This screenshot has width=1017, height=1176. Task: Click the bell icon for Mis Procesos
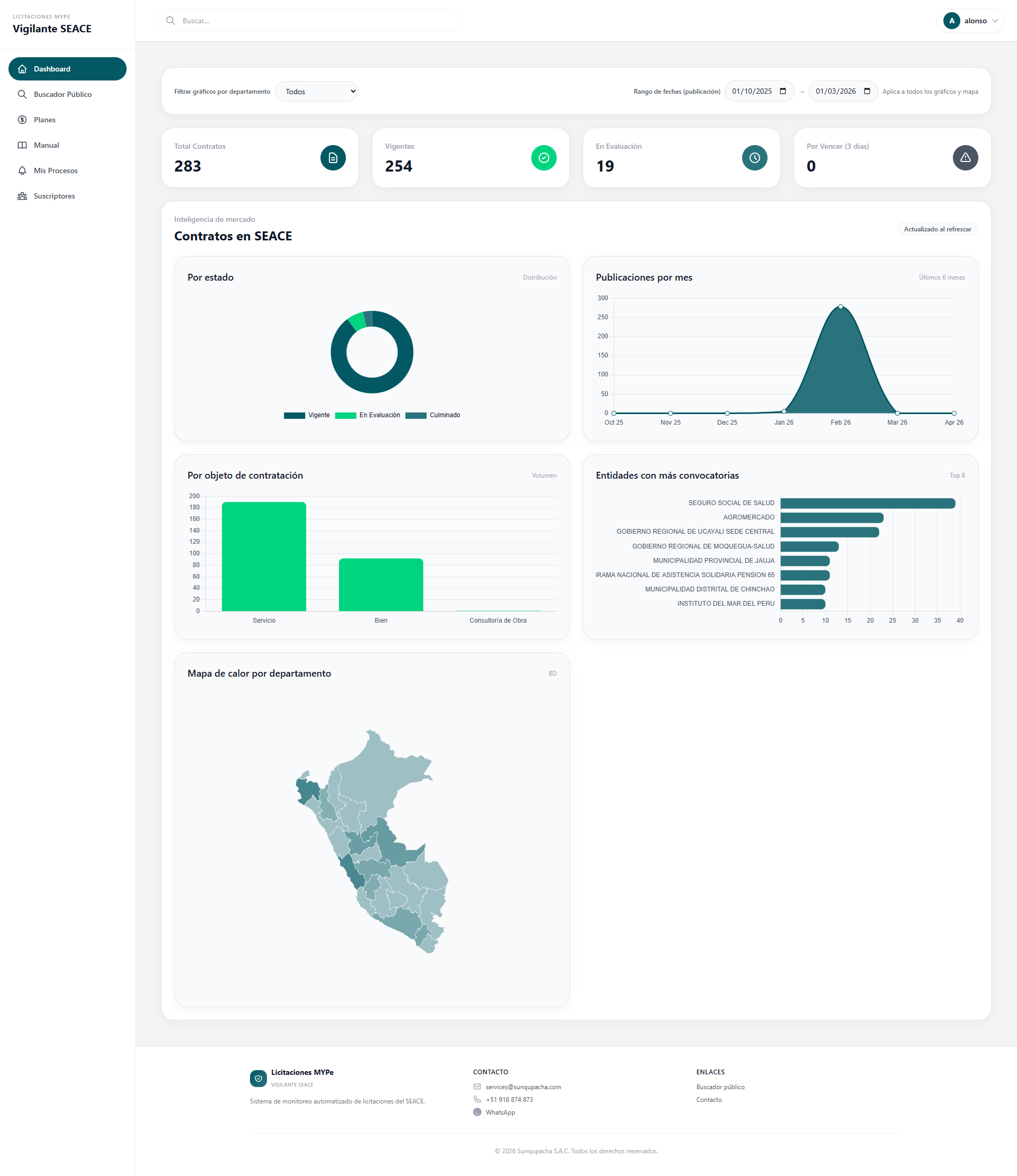[x=22, y=170]
